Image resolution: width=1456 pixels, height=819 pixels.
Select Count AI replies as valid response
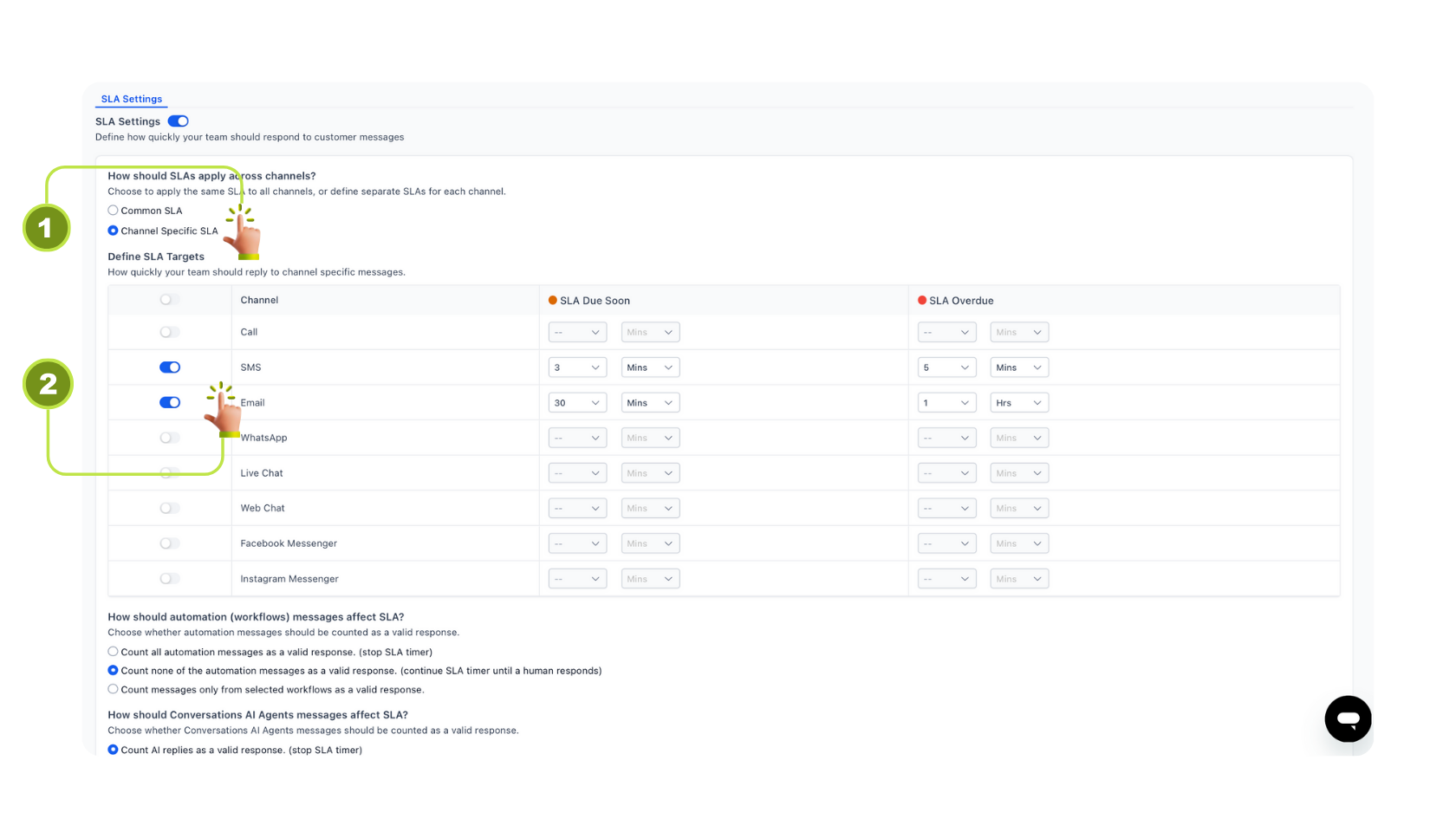[x=113, y=750]
